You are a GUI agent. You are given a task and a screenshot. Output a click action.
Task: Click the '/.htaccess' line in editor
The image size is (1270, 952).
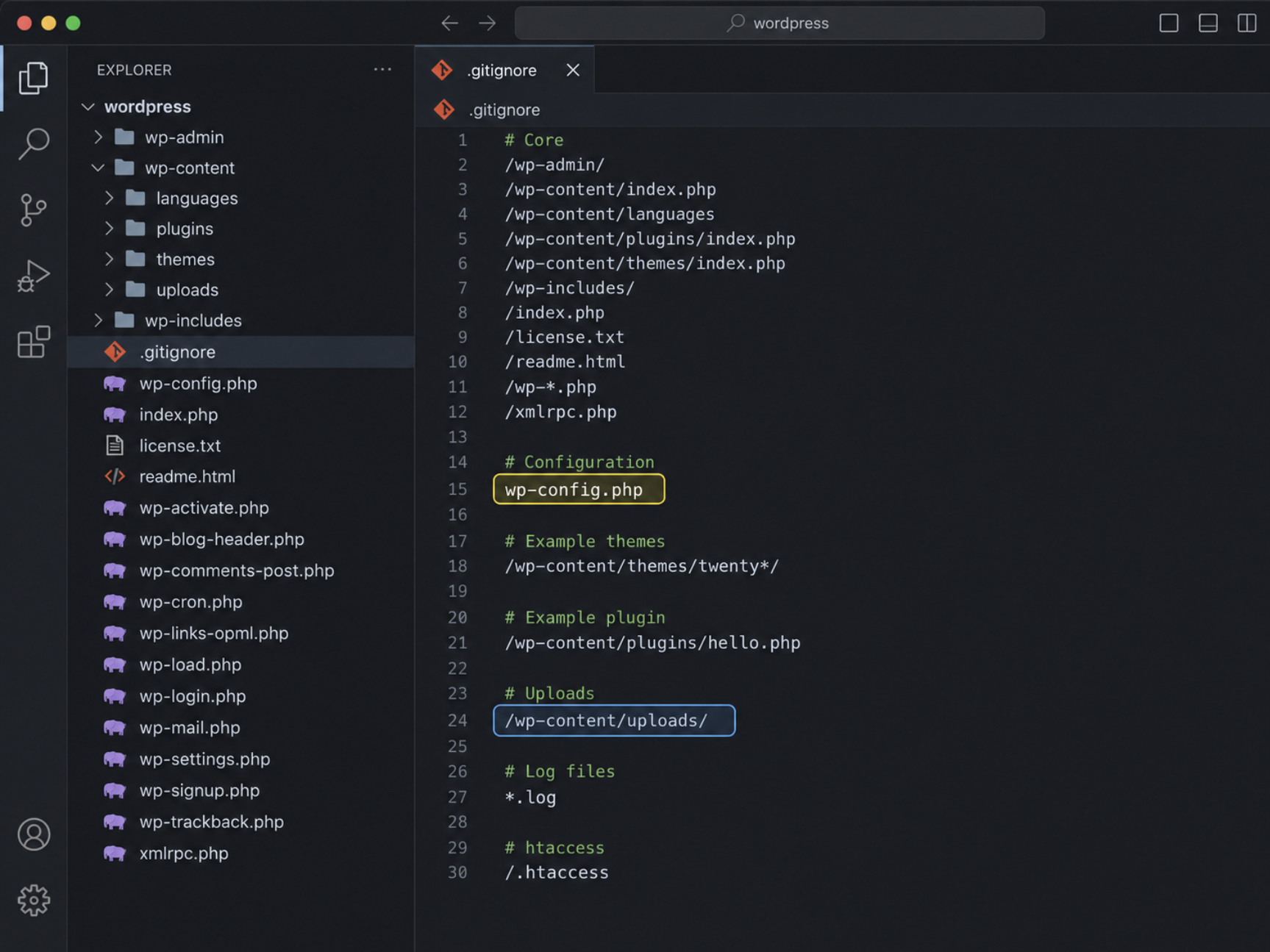point(557,873)
